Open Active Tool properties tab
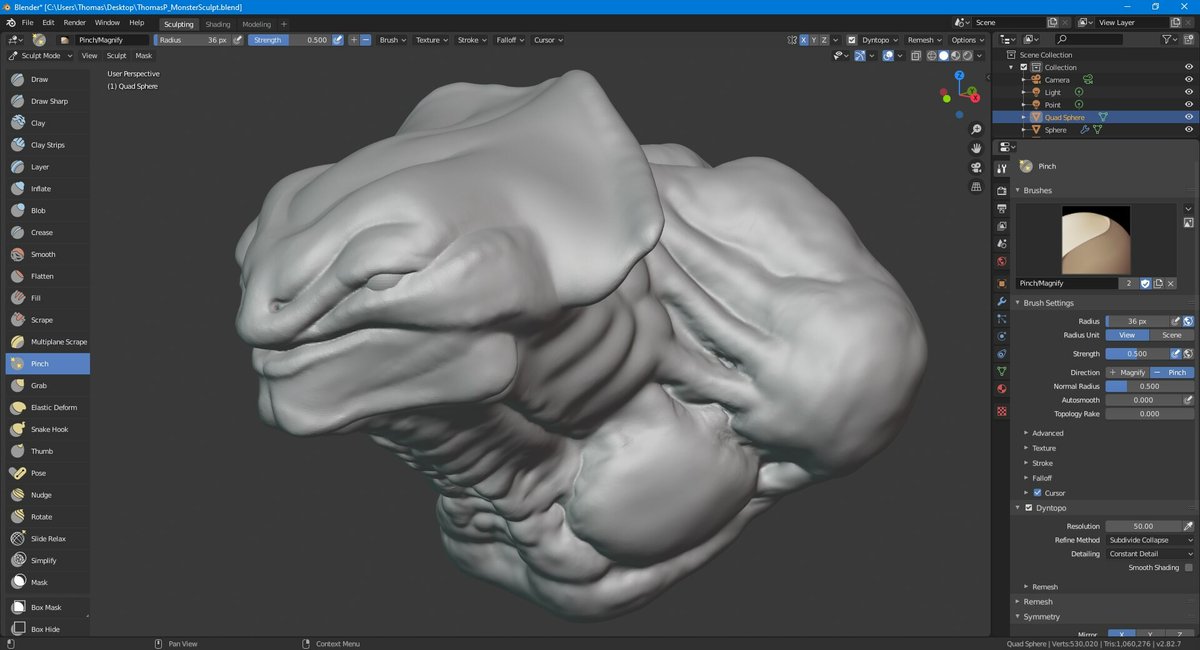Image resolution: width=1200 pixels, height=650 pixels. tap(1001, 169)
